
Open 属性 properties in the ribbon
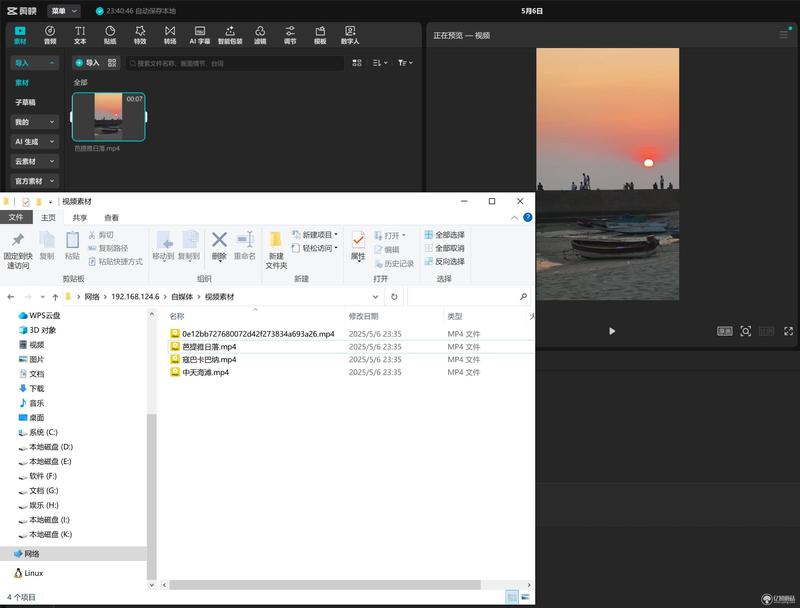pyautogui.click(x=358, y=245)
